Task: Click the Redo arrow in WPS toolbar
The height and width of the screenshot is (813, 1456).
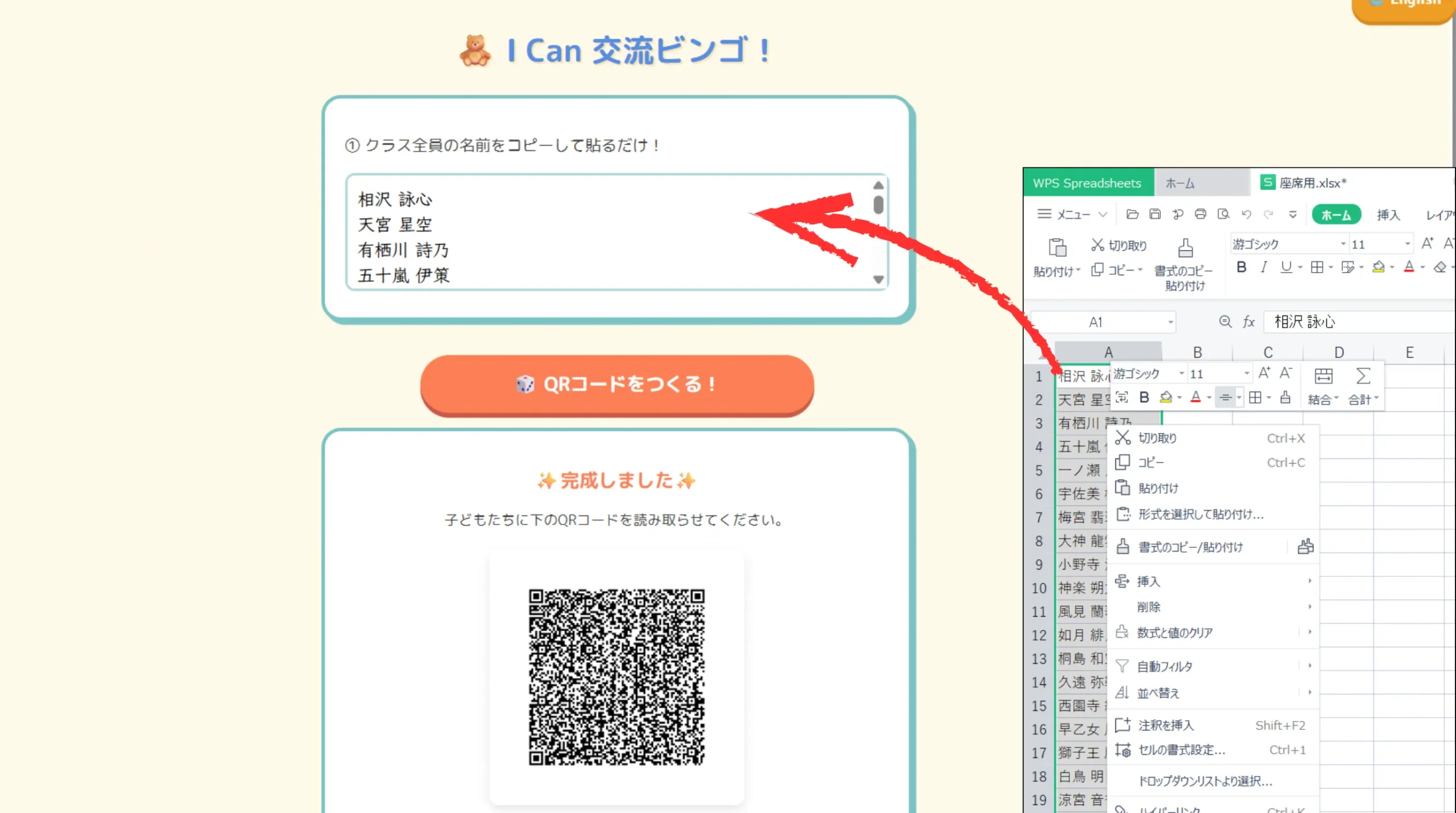Action: tap(1268, 214)
